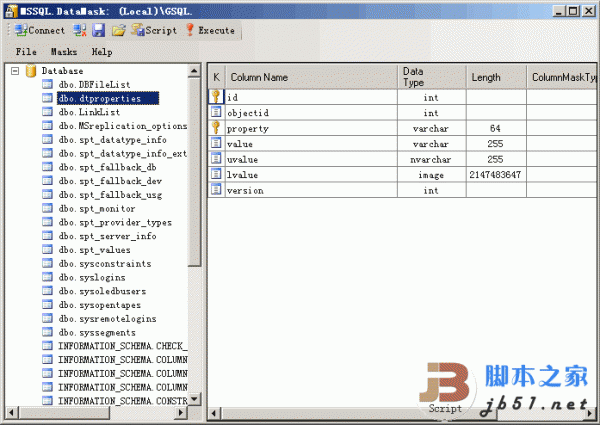The image size is (600, 425).
Task: Open the Masks menu
Action: (64, 52)
